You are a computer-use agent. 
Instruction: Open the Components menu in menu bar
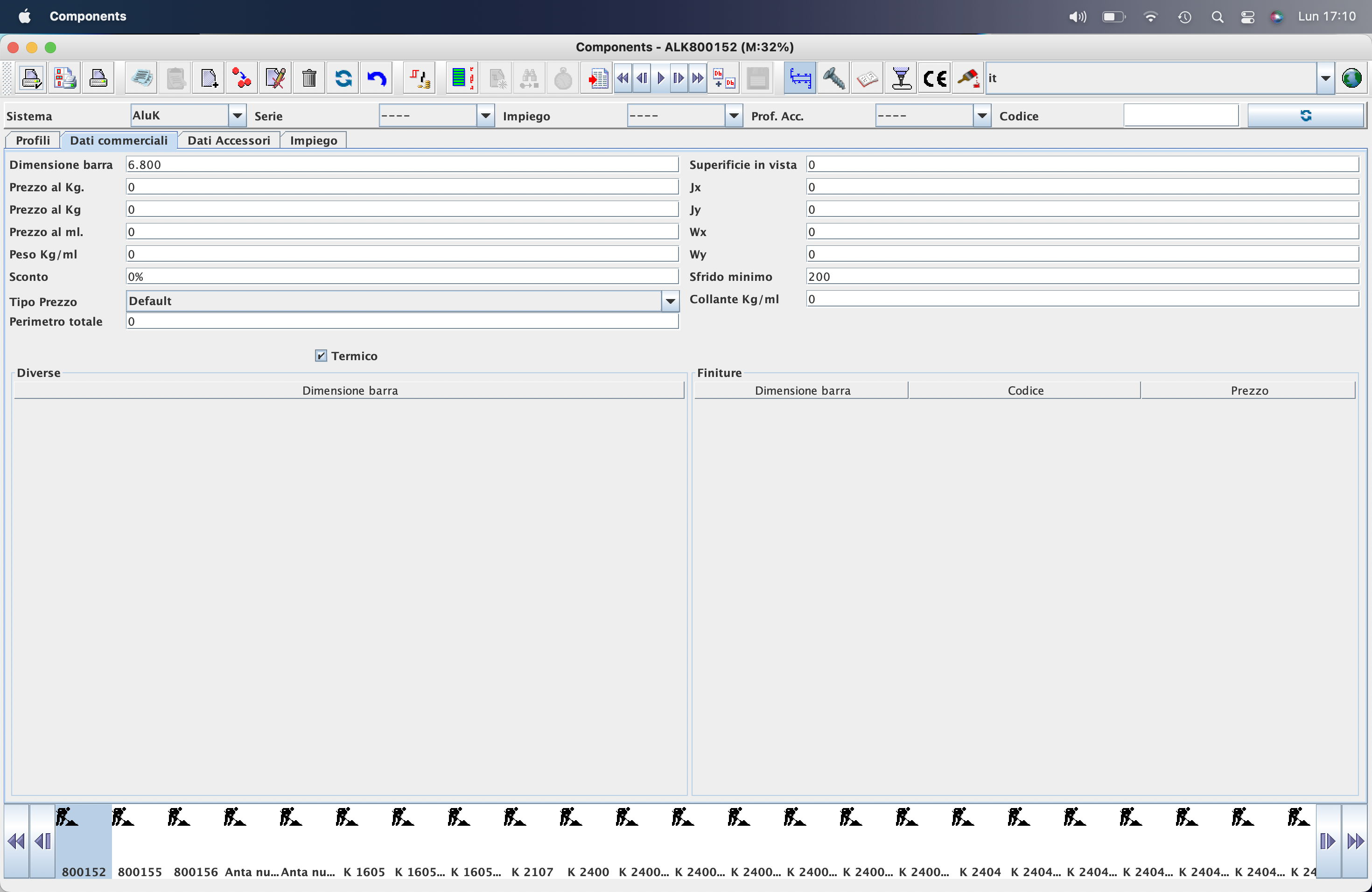pos(88,16)
